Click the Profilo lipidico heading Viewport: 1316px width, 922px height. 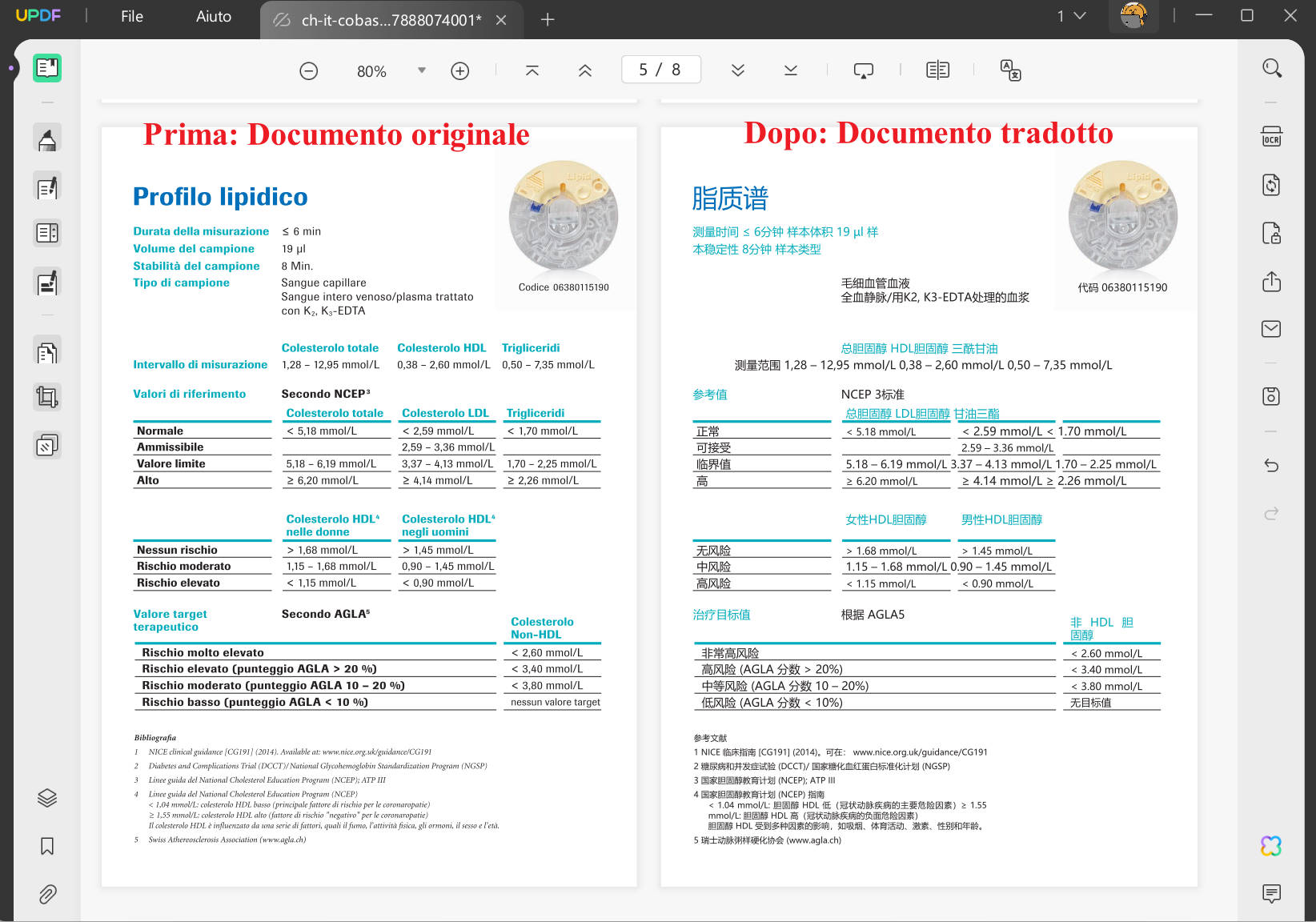(x=220, y=197)
